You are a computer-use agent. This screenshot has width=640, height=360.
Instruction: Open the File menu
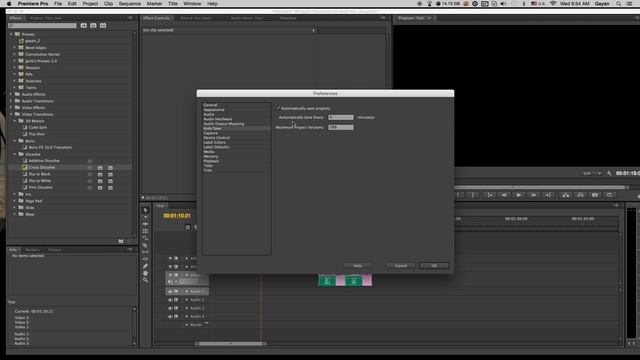coord(58,4)
